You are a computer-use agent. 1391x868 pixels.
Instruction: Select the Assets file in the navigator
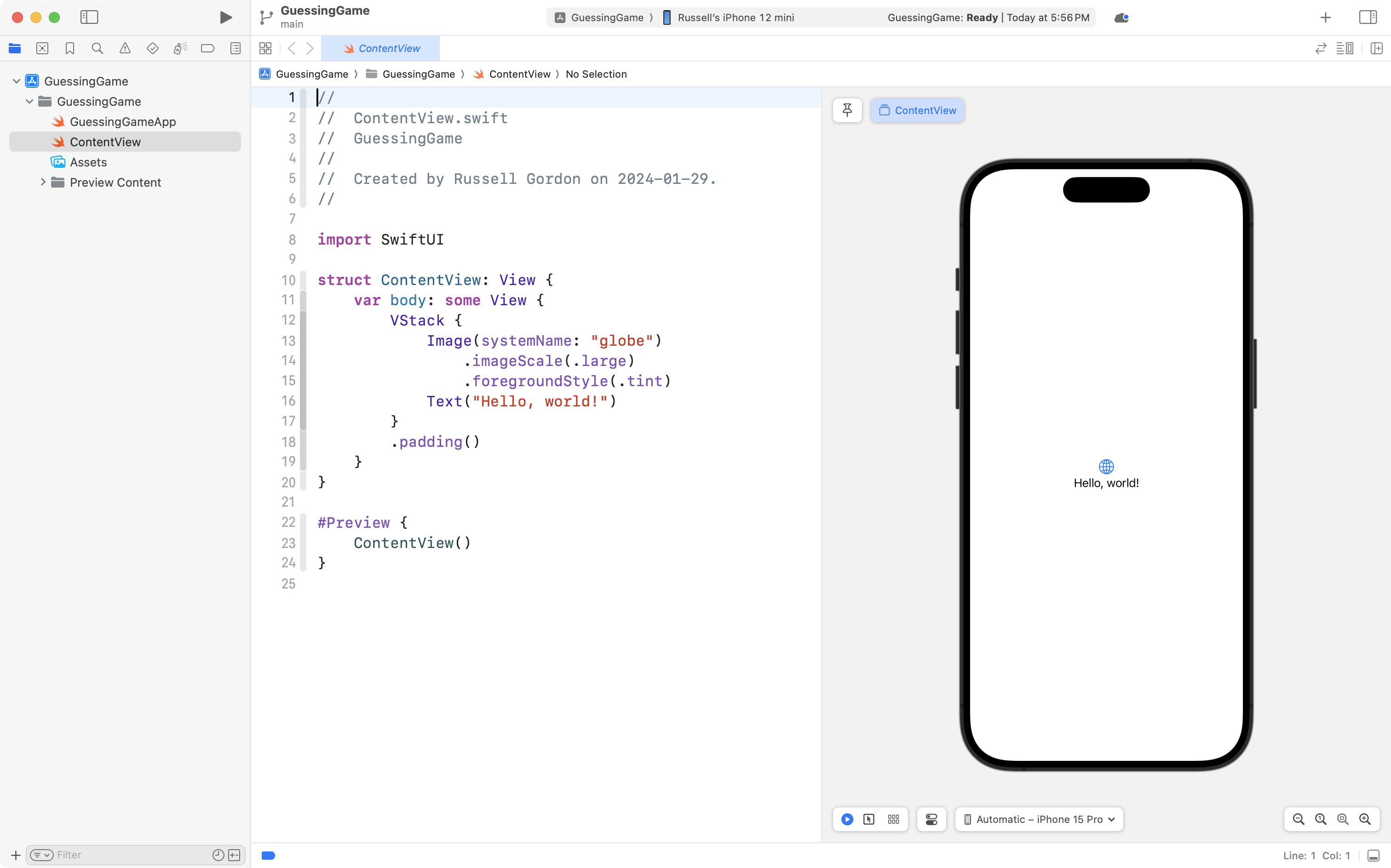[88, 162]
